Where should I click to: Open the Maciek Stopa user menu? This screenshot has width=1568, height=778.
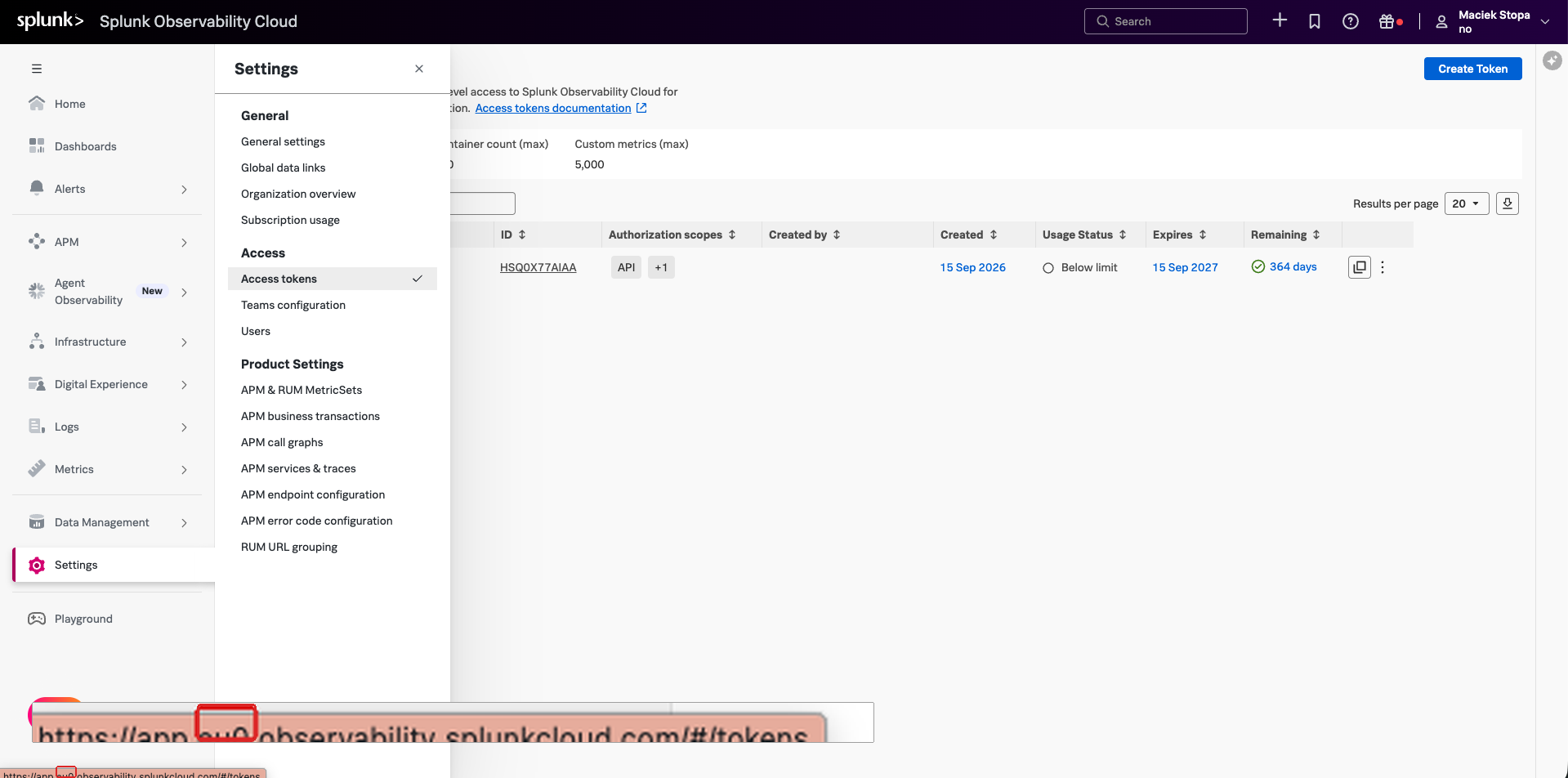tap(1491, 21)
